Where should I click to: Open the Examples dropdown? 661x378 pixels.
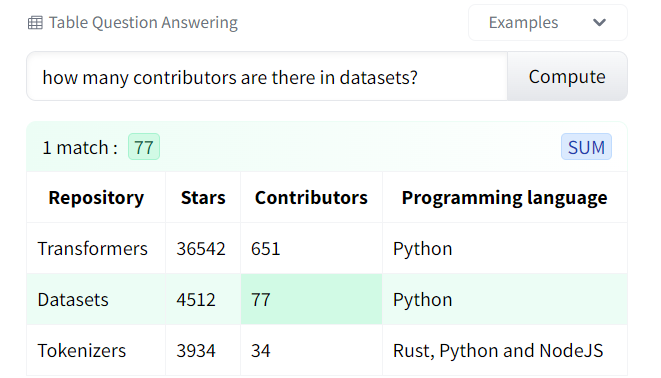tap(548, 23)
